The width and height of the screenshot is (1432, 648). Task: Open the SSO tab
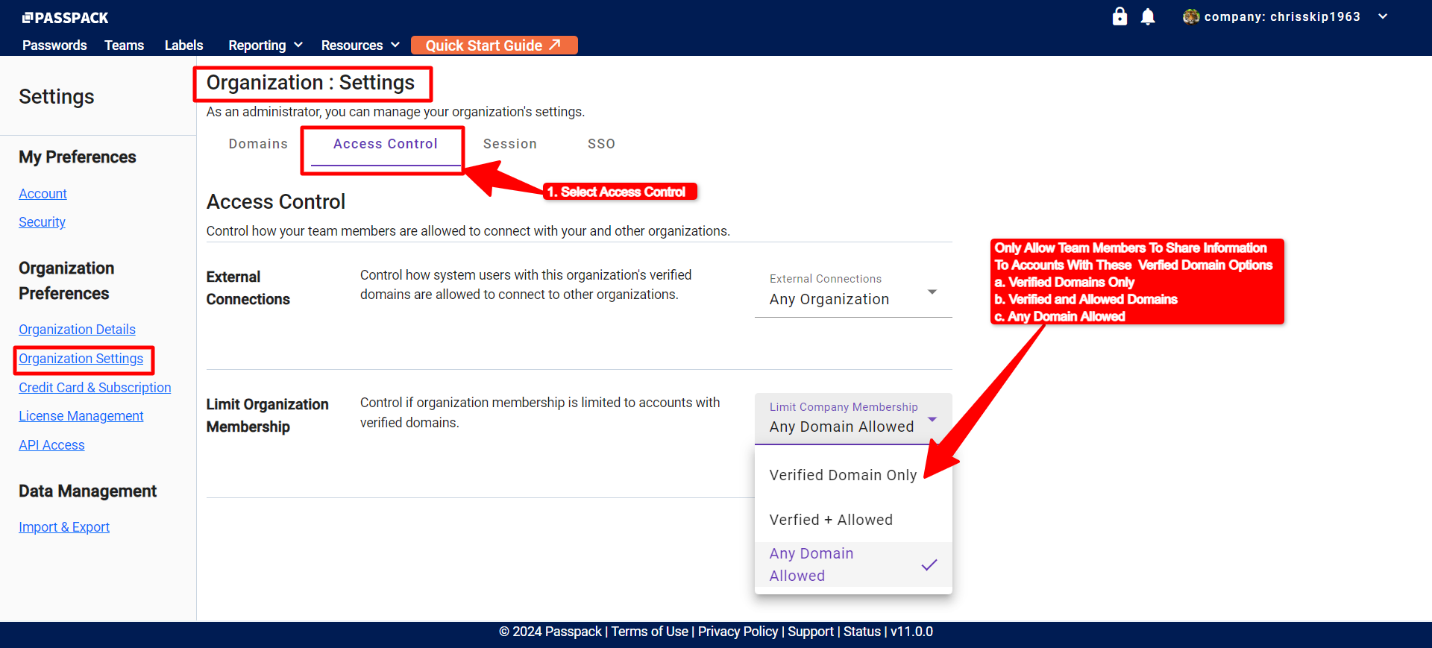coord(601,144)
